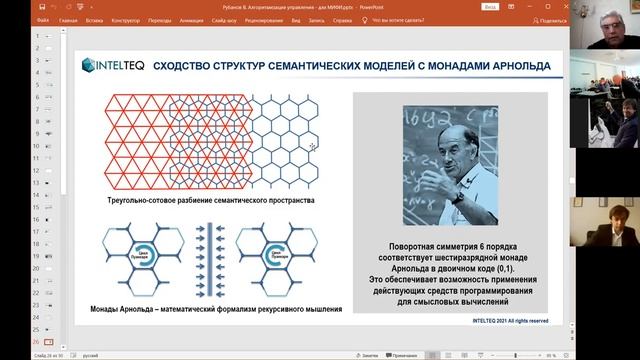
Task: Select bottom participant video tile
Action: click(x=605, y=222)
